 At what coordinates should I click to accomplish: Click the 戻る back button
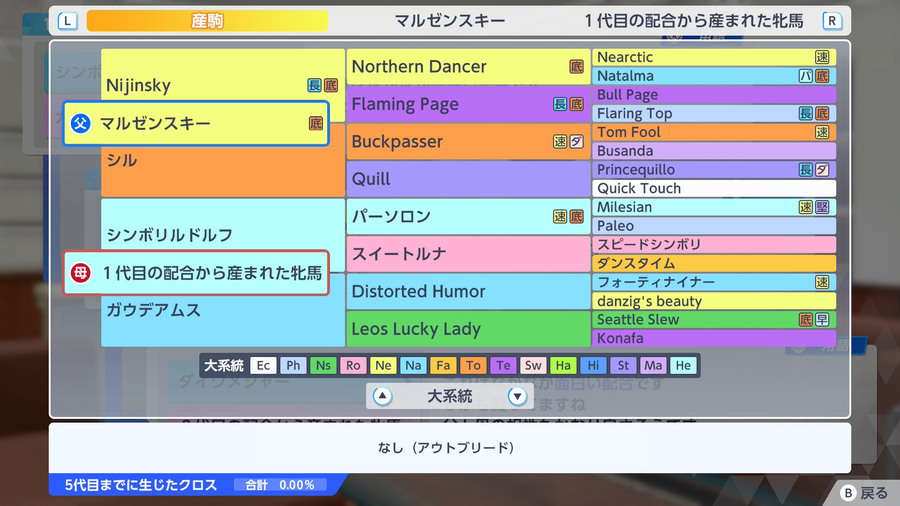point(864,492)
